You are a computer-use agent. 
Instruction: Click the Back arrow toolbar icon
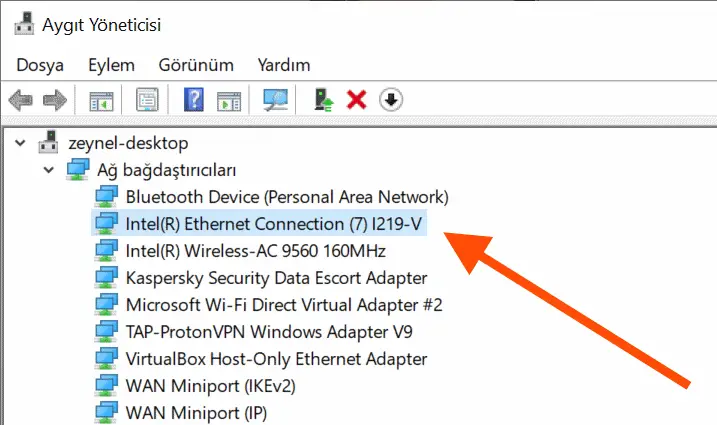click(x=21, y=100)
